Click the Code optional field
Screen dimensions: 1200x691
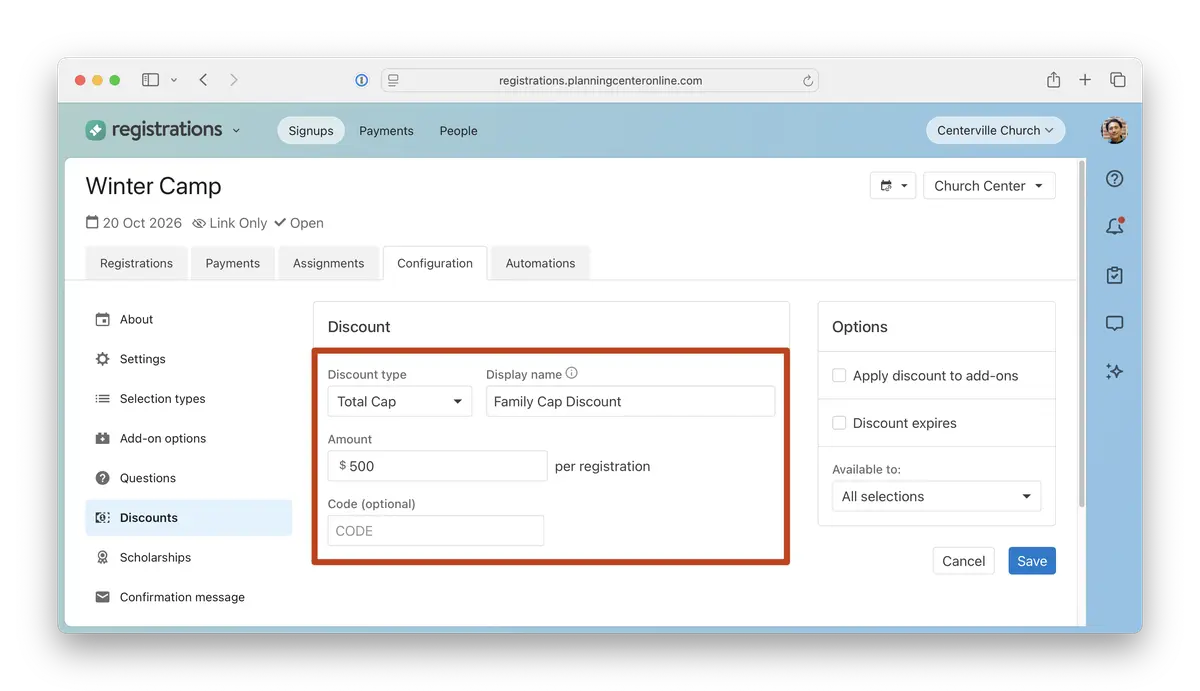coord(436,531)
